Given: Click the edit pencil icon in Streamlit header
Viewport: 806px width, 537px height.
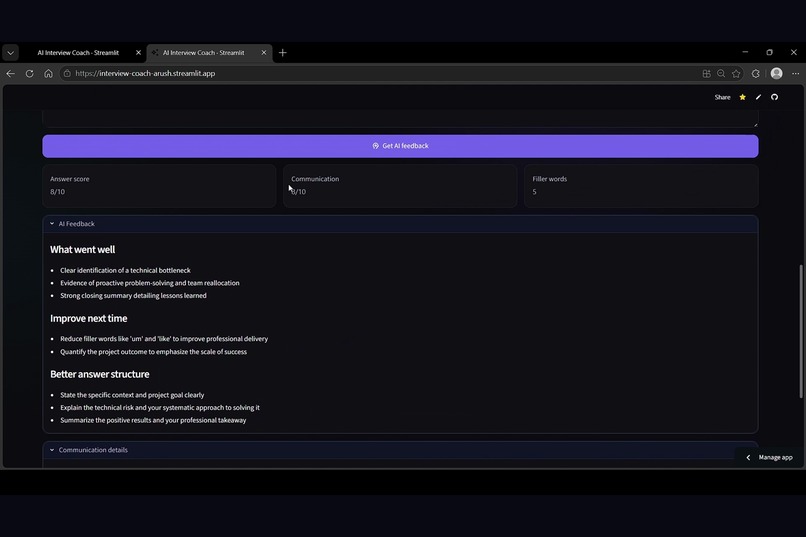Looking at the screenshot, I should [x=758, y=97].
